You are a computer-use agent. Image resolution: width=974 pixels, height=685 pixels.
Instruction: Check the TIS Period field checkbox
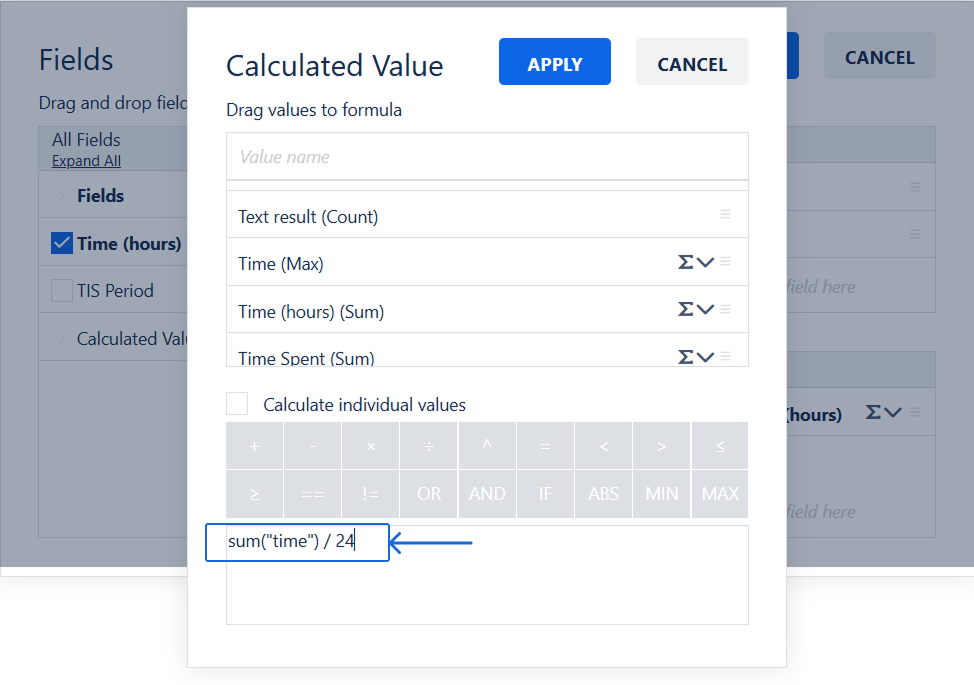[x=62, y=291]
